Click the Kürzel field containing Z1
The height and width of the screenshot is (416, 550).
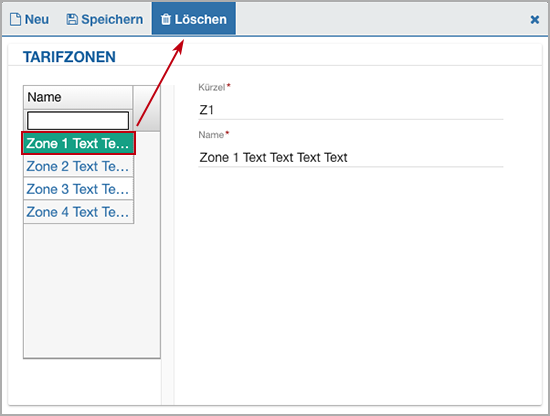350,110
